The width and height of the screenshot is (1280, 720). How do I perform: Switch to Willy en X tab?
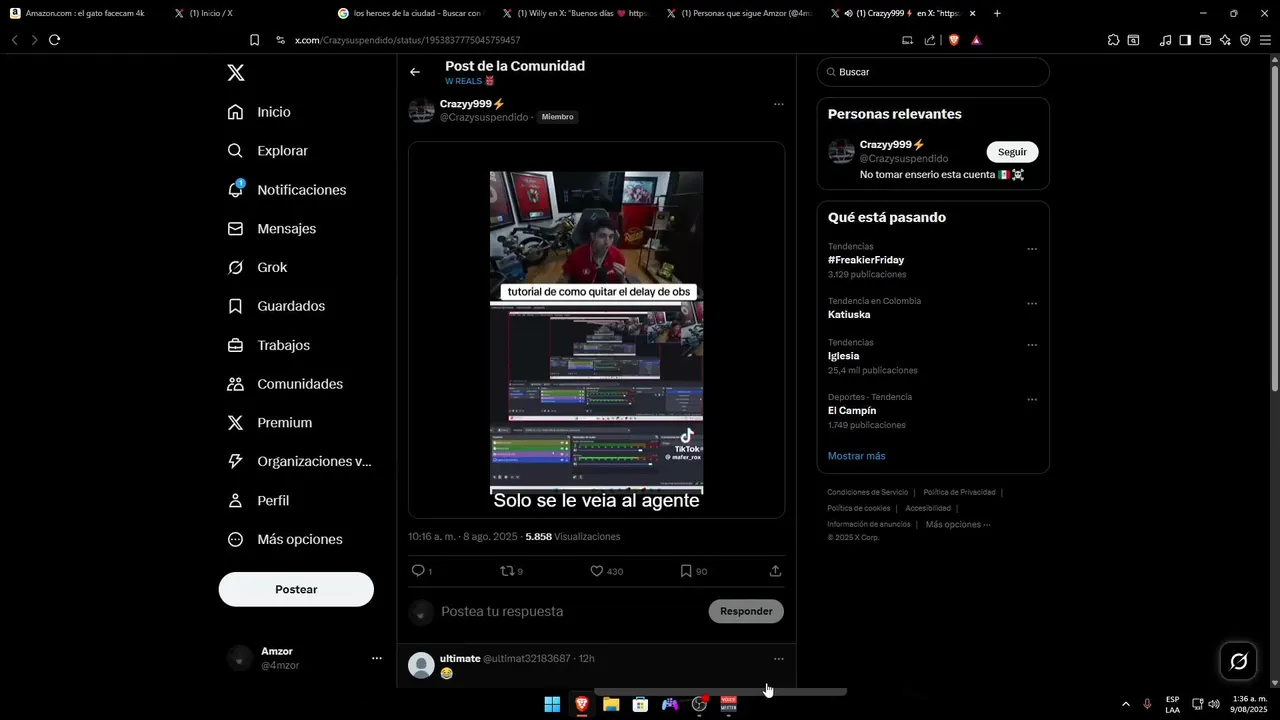tap(575, 13)
